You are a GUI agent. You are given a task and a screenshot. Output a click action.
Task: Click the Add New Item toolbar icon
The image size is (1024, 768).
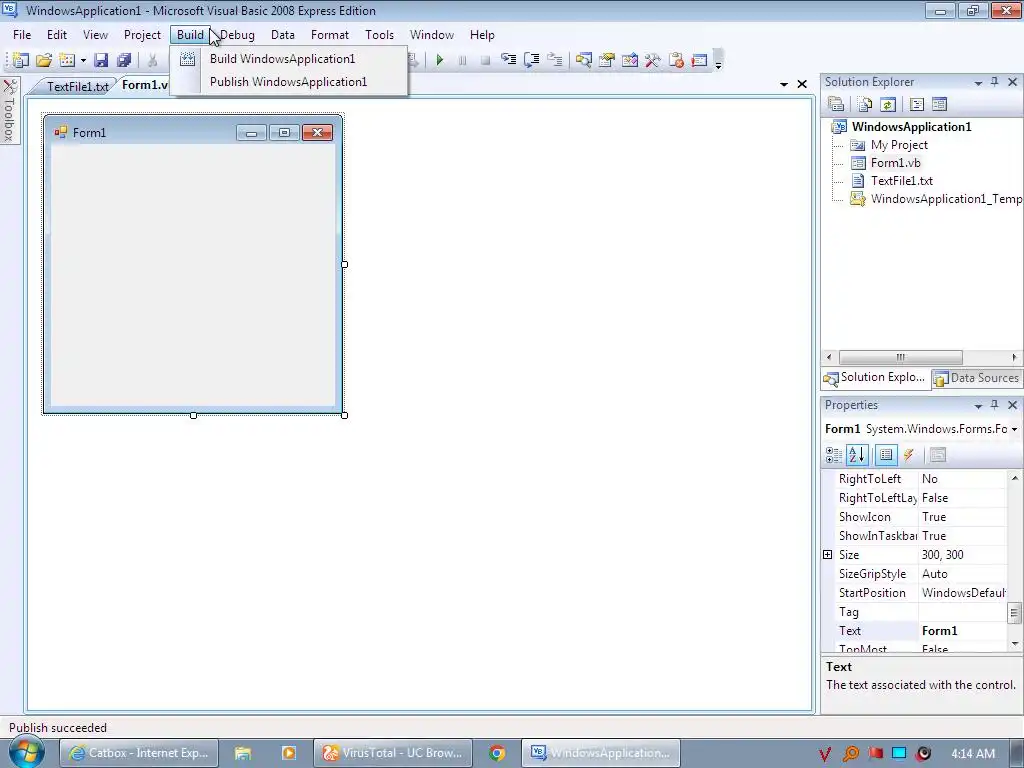coord(67,60)
